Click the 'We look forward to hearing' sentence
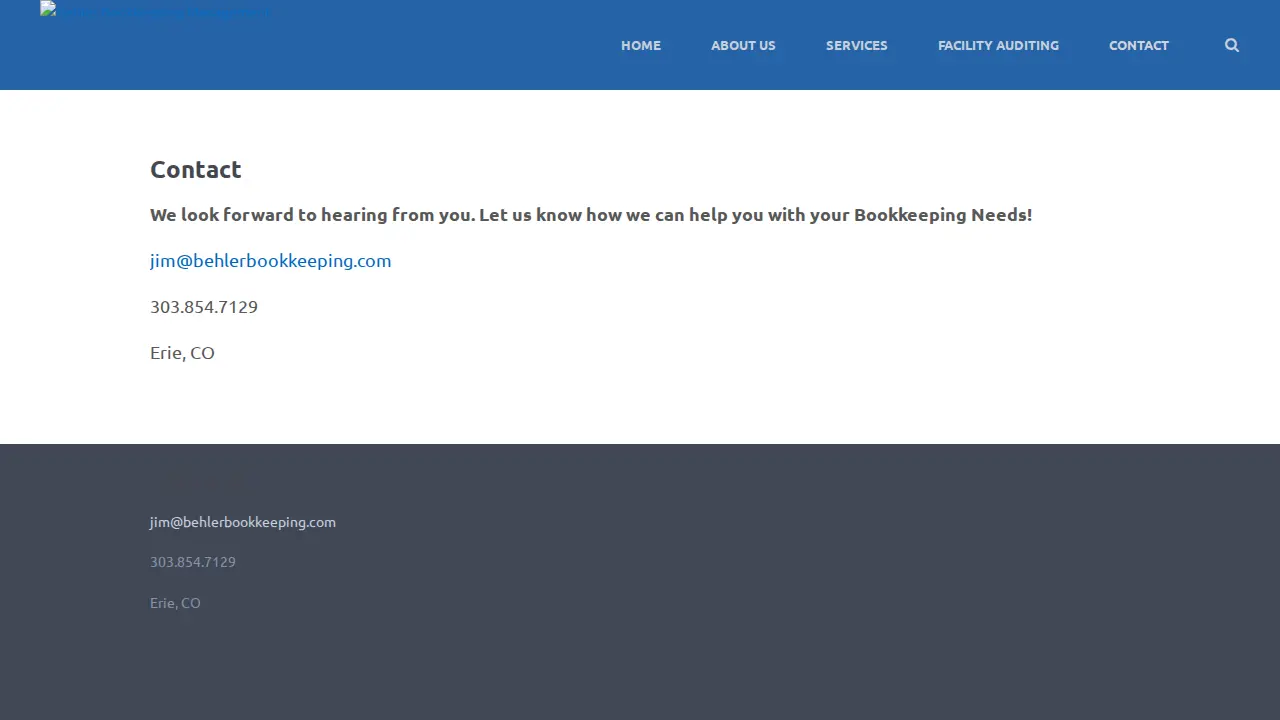Screen dimensions: 1280x720 click(591, 215)
